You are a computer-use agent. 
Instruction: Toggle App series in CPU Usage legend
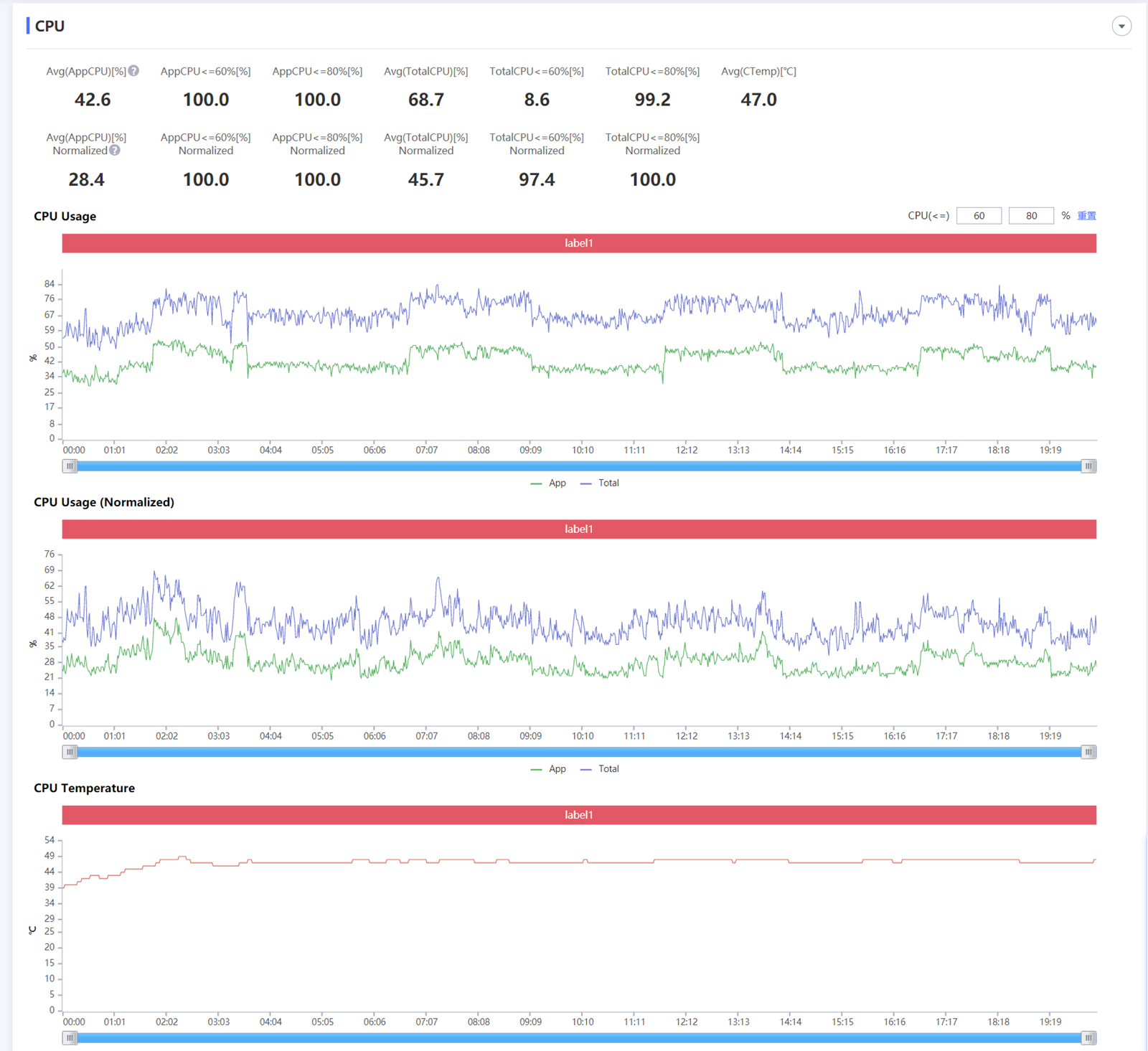tap(549, 484)
